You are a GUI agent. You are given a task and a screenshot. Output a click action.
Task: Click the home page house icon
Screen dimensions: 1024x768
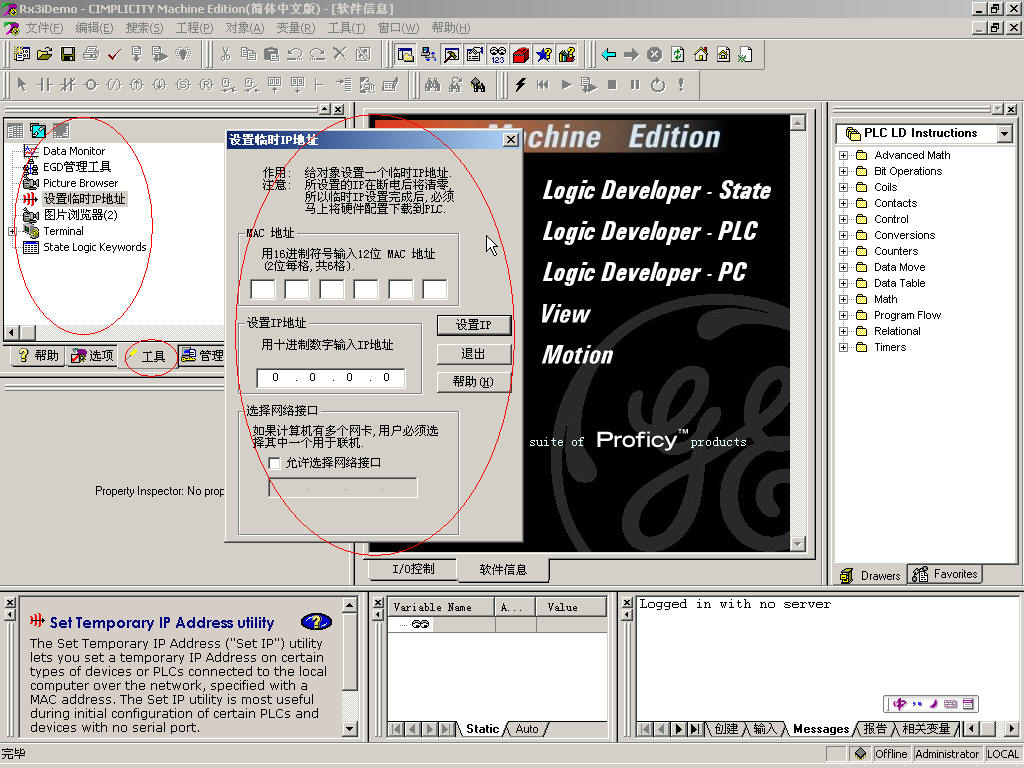701,55
